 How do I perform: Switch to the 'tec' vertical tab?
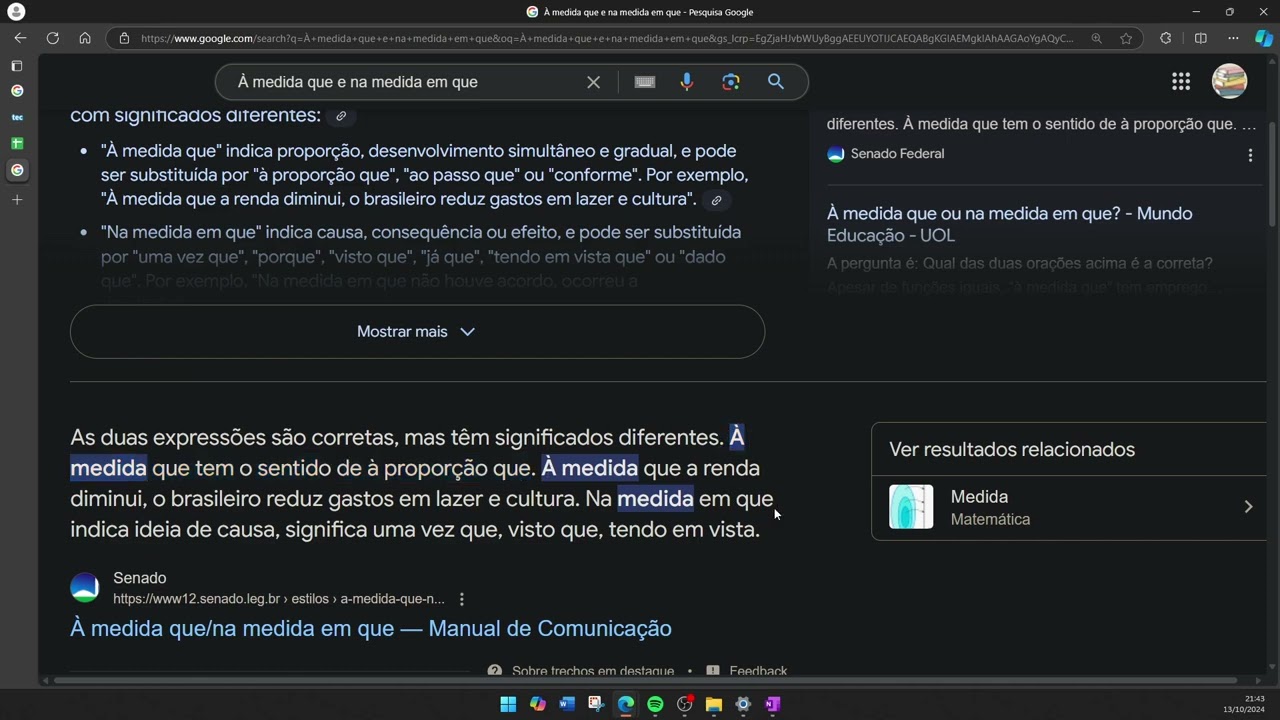coord(17,117)
